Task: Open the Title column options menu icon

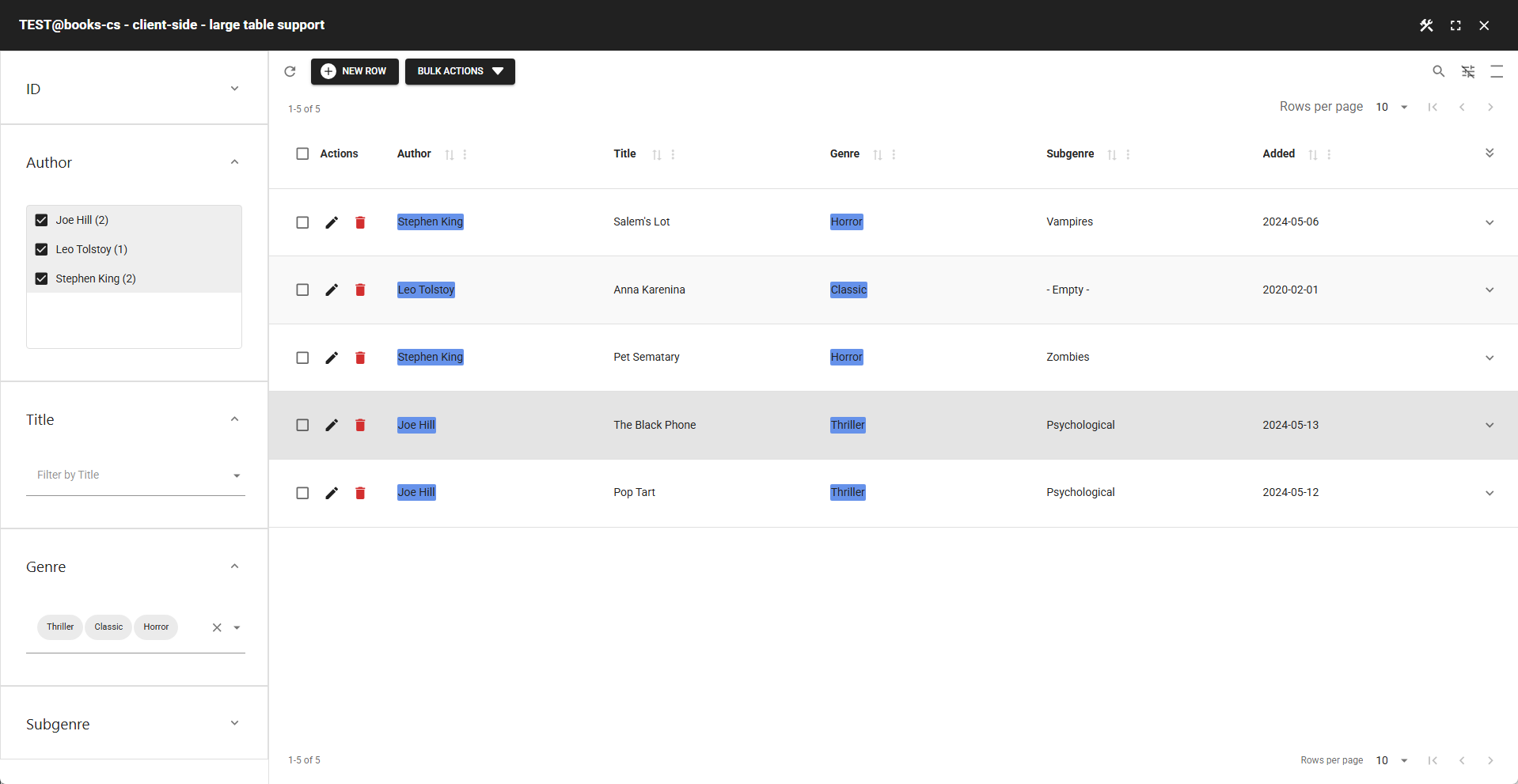Action: pyautogui.click(x=674, y=155)
